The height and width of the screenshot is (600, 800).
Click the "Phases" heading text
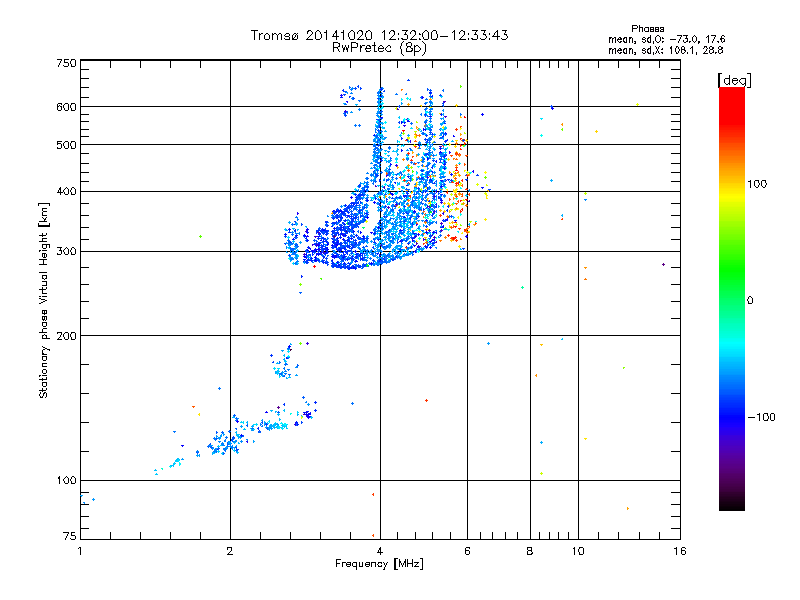click(x=647, y=29)
